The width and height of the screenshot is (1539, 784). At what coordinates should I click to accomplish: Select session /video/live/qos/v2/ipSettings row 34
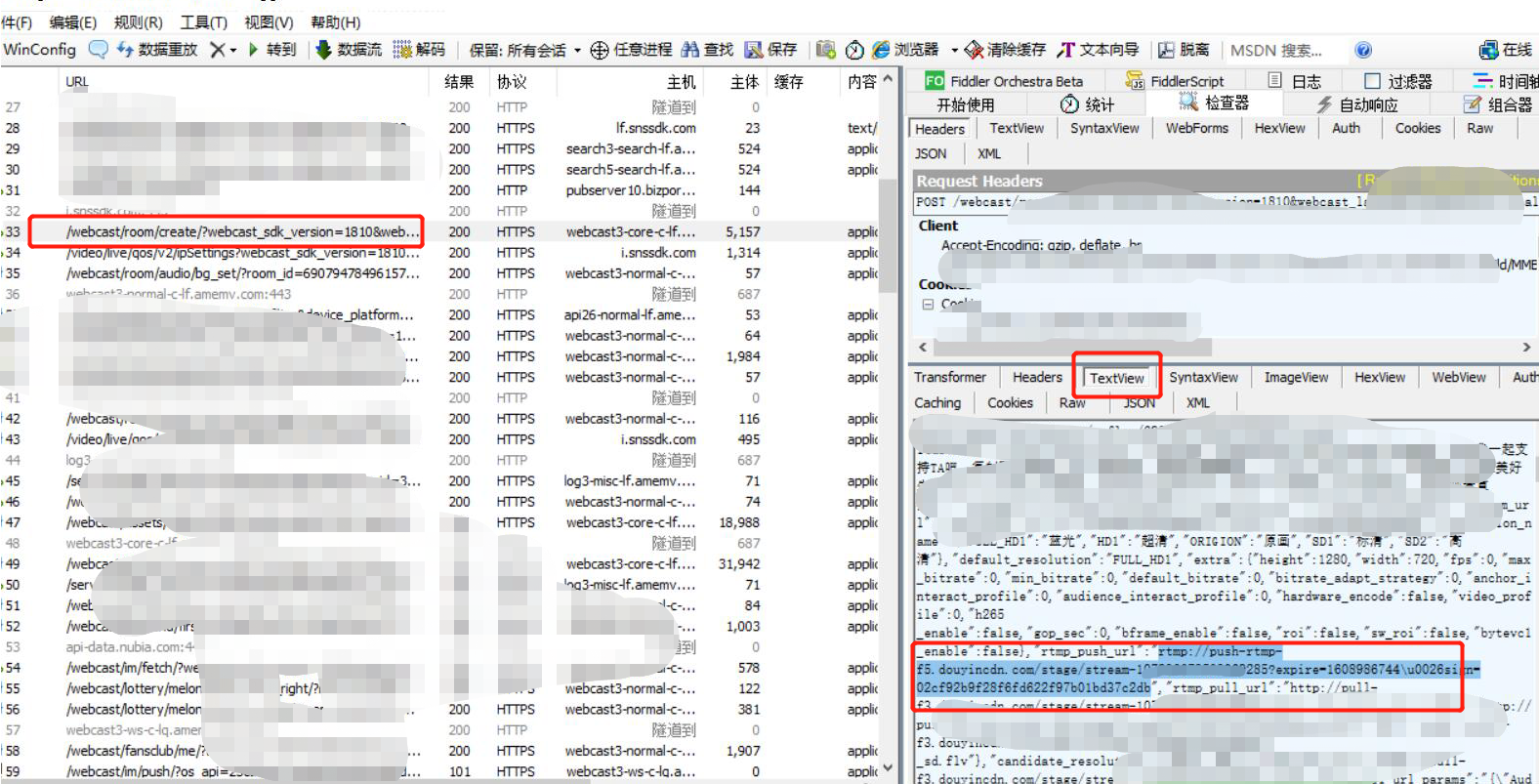click(x=439, y=252)
